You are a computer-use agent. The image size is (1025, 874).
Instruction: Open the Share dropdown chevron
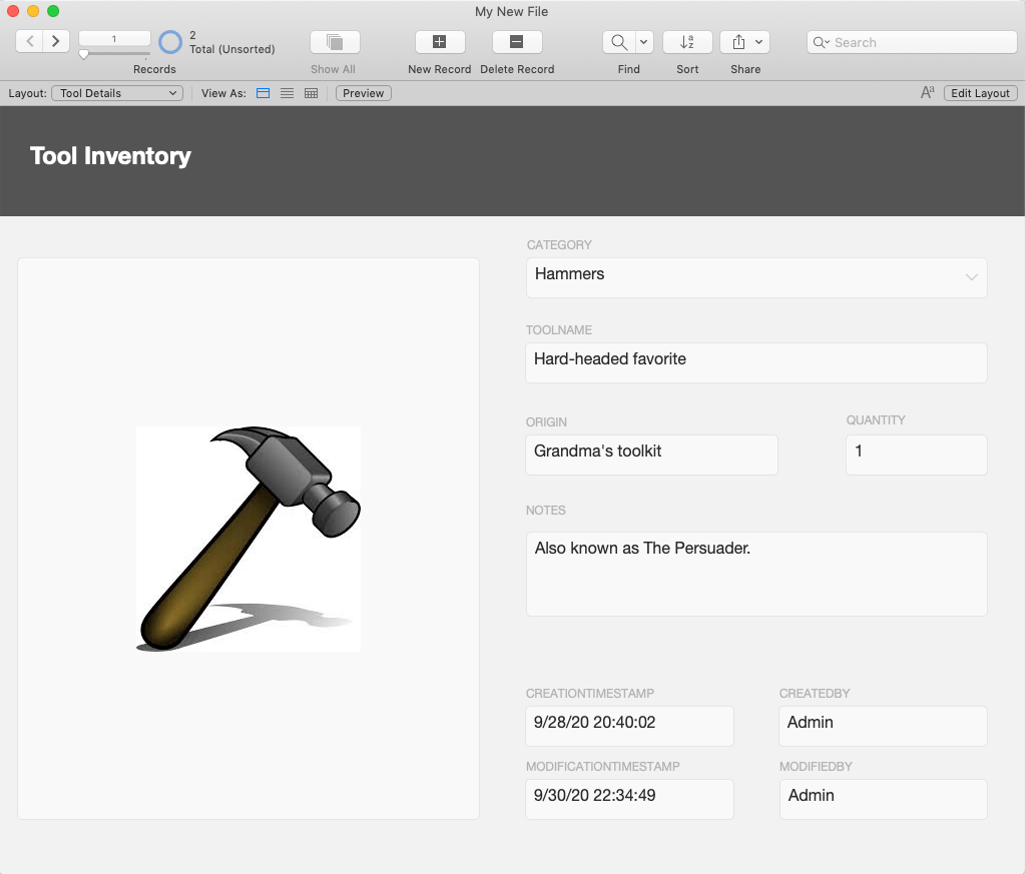pyautogui.click(x=759, y=42)
